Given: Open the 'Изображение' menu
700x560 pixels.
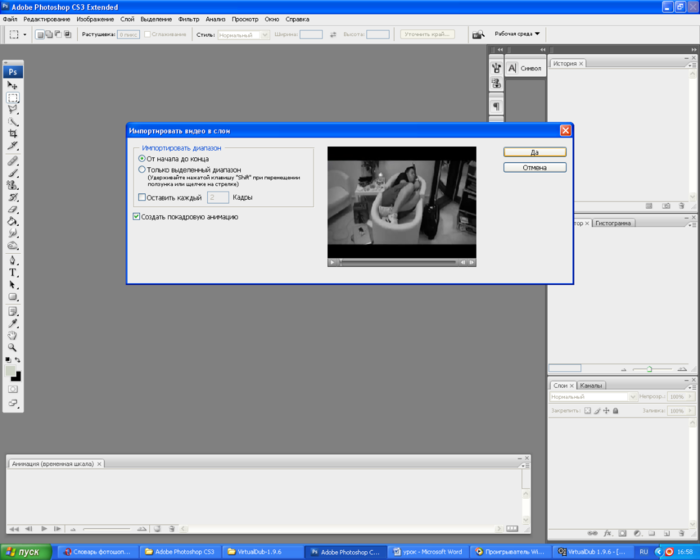Looking at the screenshot, I should coord(95,19).
